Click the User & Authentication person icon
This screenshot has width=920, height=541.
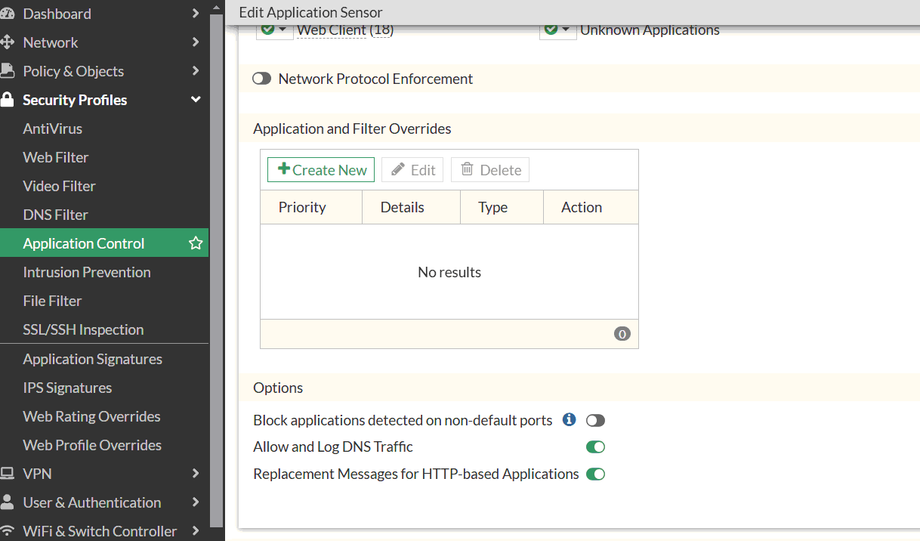tap(7, 503)
